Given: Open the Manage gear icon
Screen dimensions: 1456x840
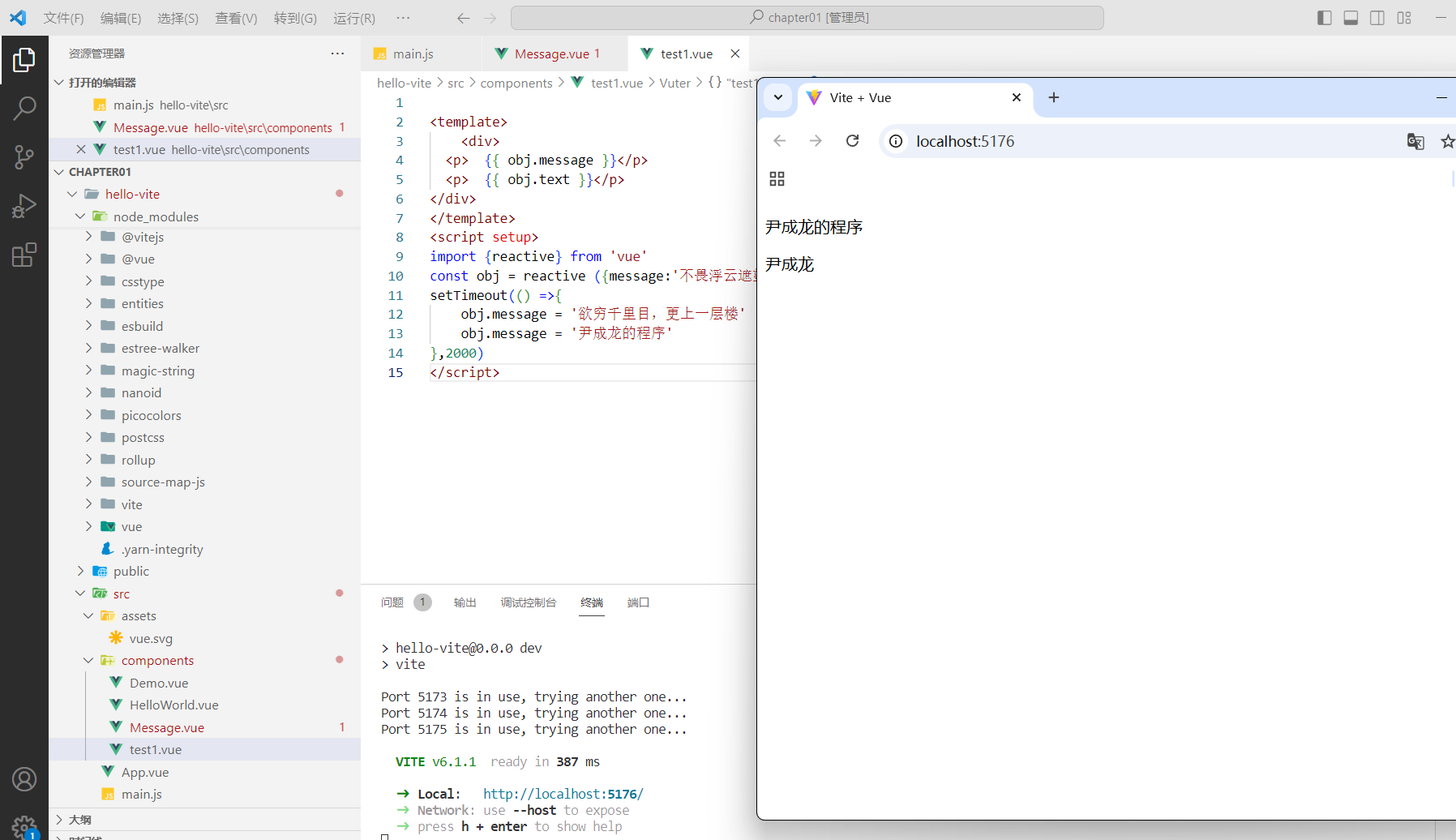Looking at the screenshot, I should point(24,826).
